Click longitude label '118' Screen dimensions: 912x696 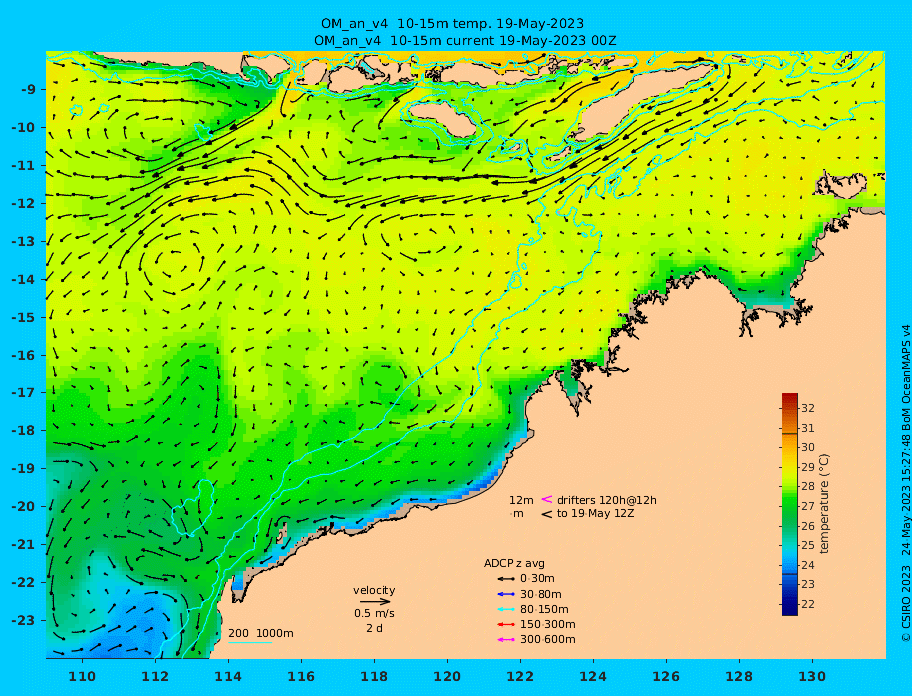click(374, 677)
